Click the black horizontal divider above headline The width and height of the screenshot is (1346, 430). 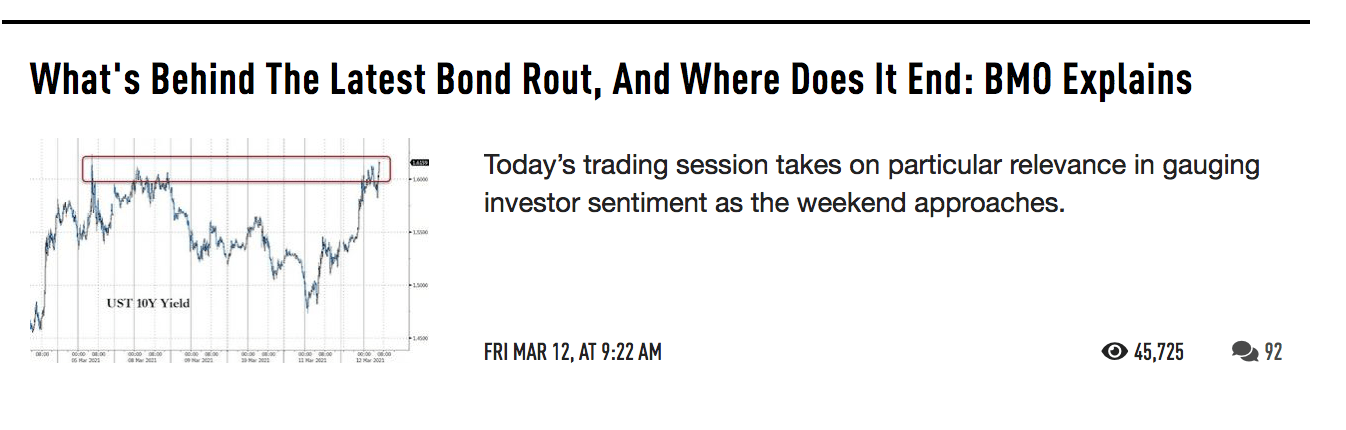click(x=670, y=21)
